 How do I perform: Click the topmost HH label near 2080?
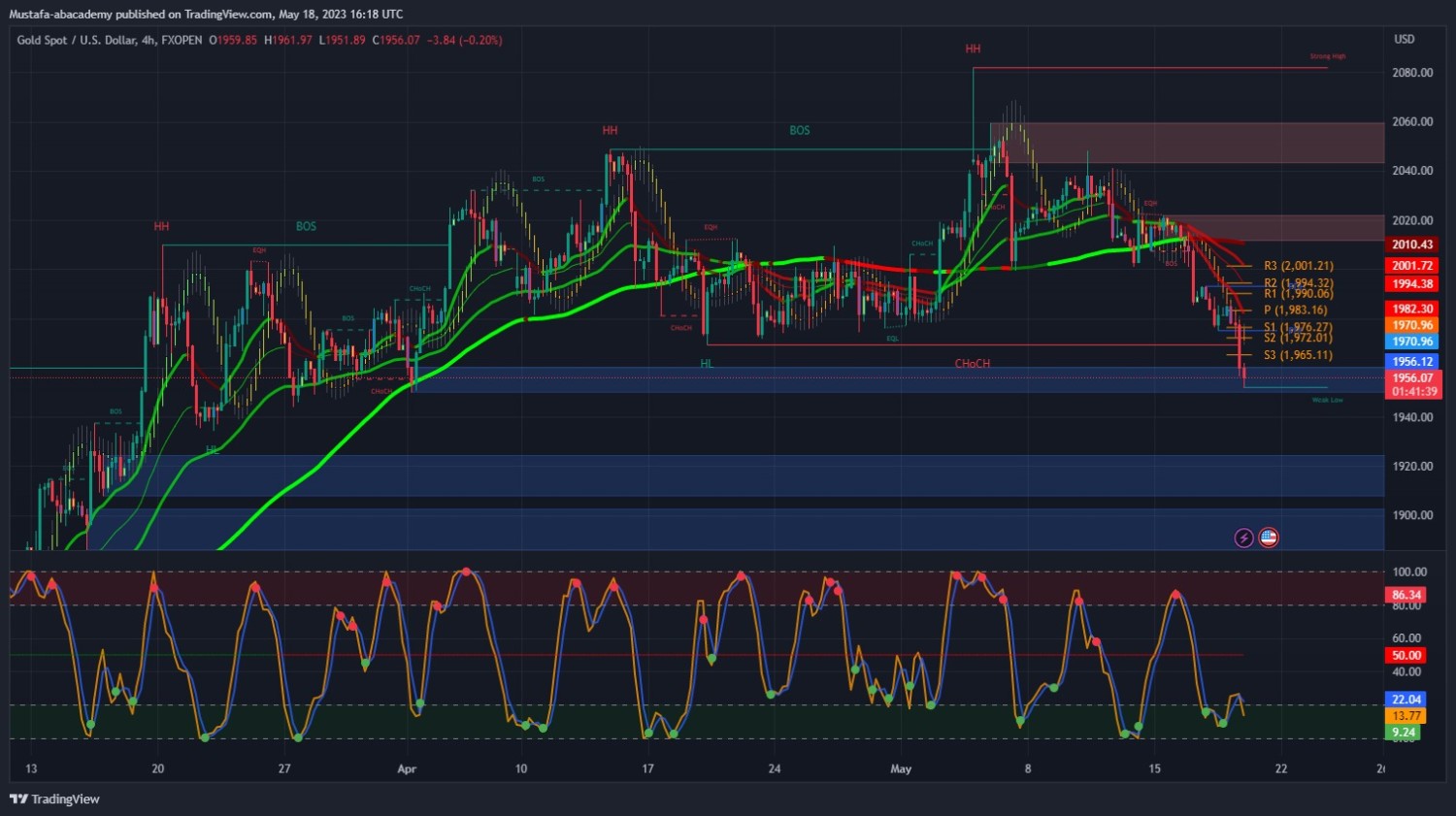pyautogui.click(x=973, y=49)
